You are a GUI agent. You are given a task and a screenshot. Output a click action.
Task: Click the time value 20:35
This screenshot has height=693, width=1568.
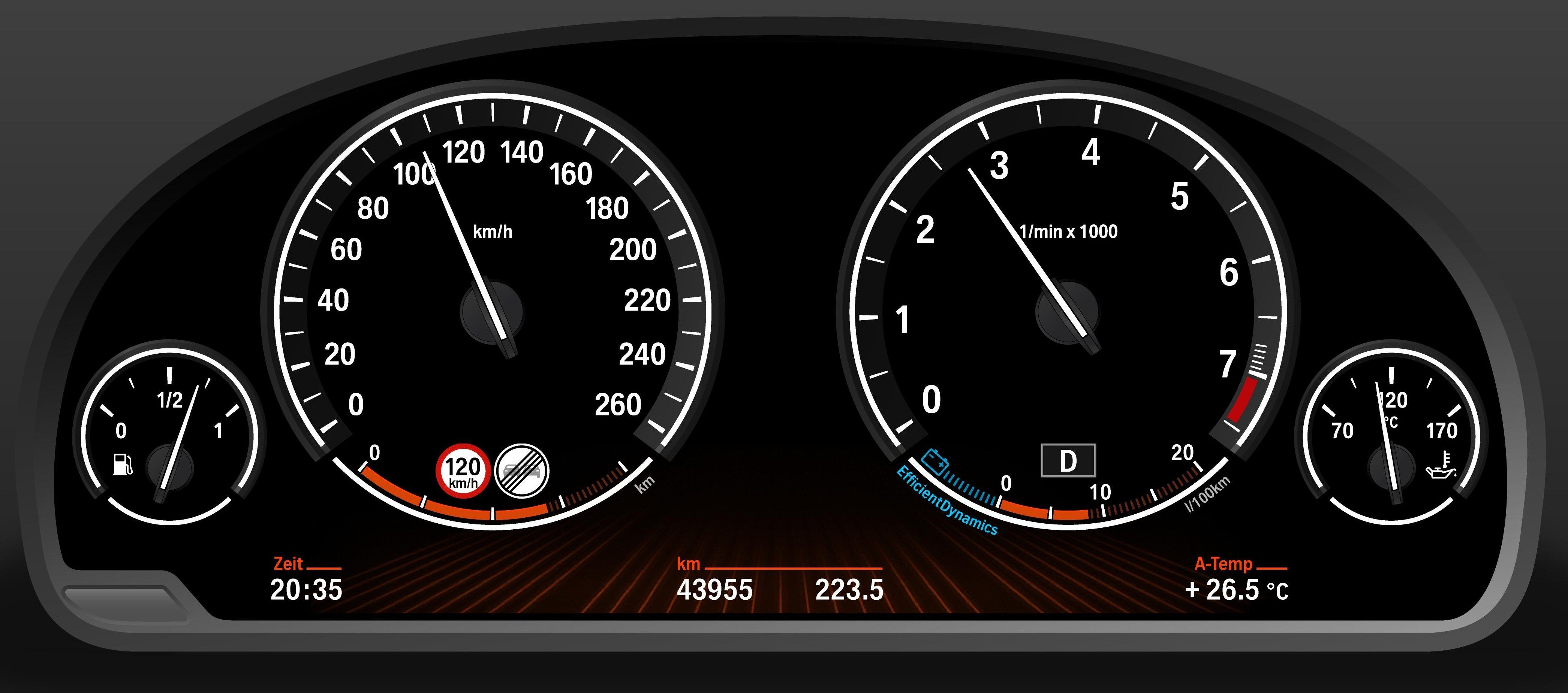[306, 590]
